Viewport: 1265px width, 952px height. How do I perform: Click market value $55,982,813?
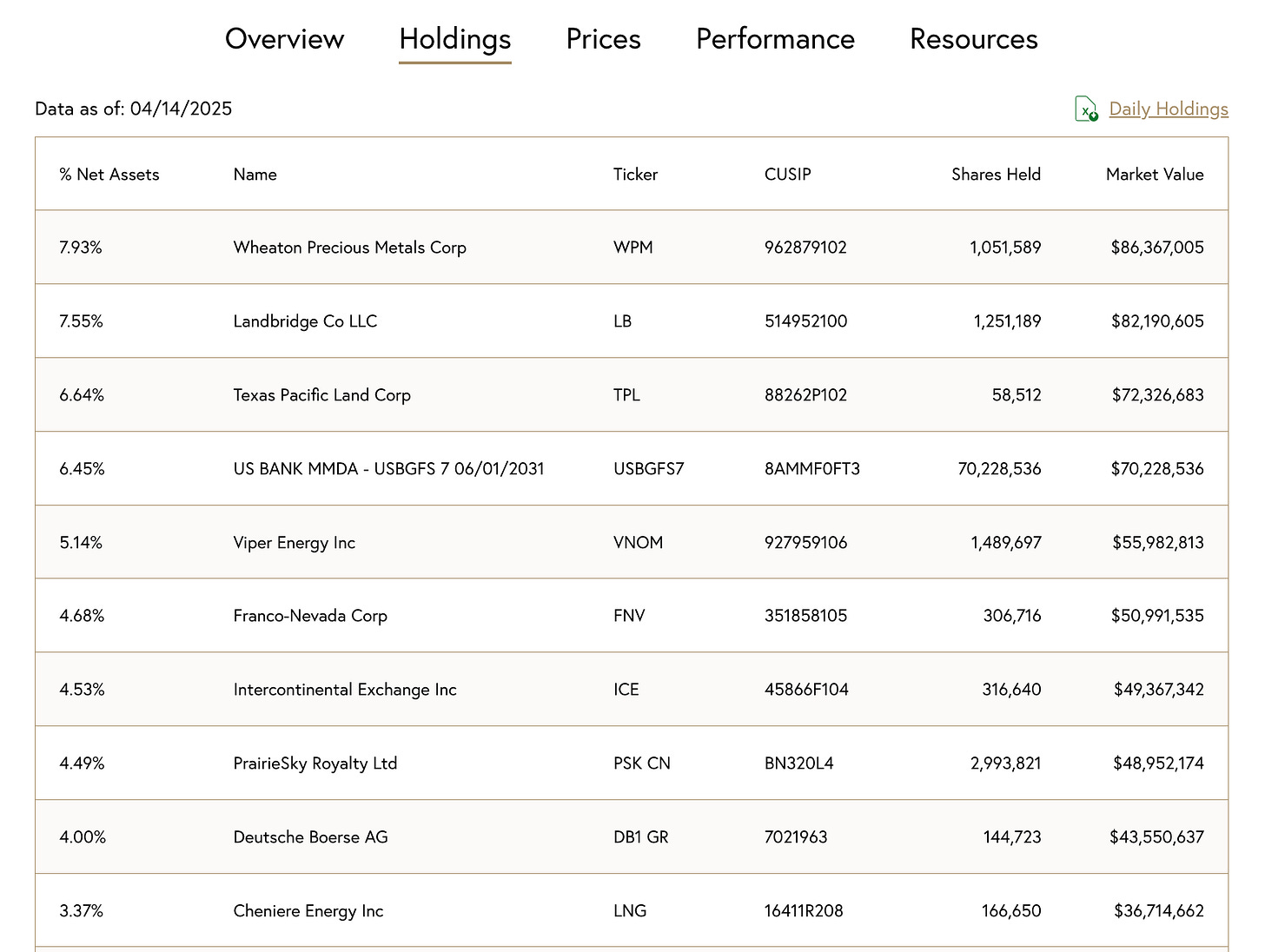click(x=1158, y=543)
